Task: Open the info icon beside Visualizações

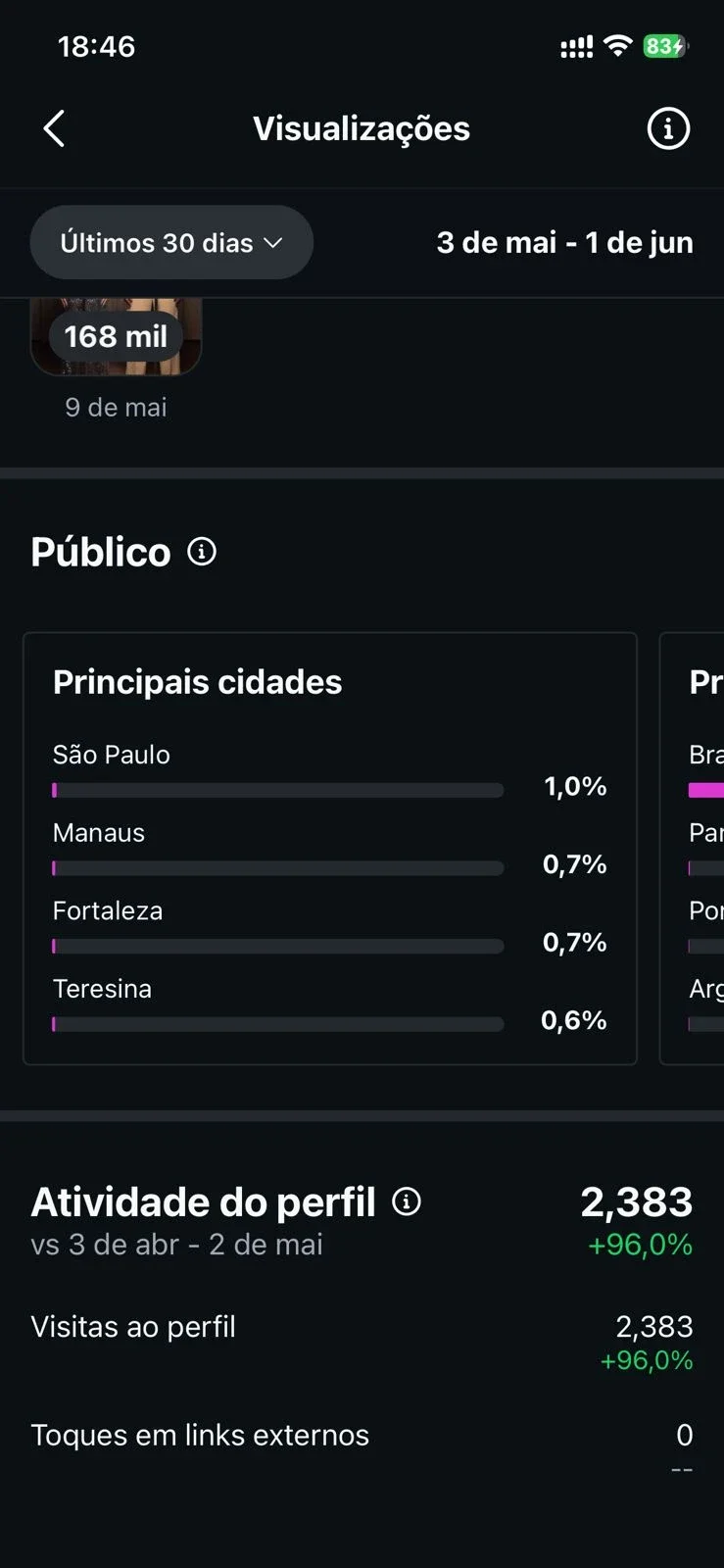Action: point(668,128)
